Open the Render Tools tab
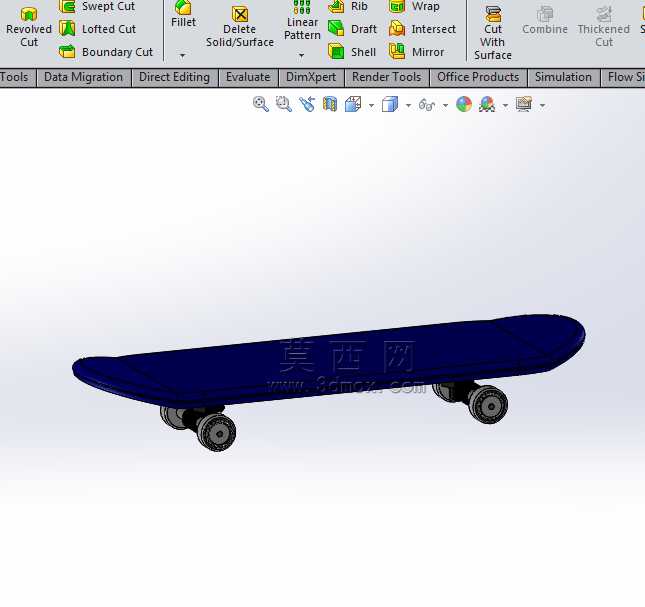 (x=387, y=77)
